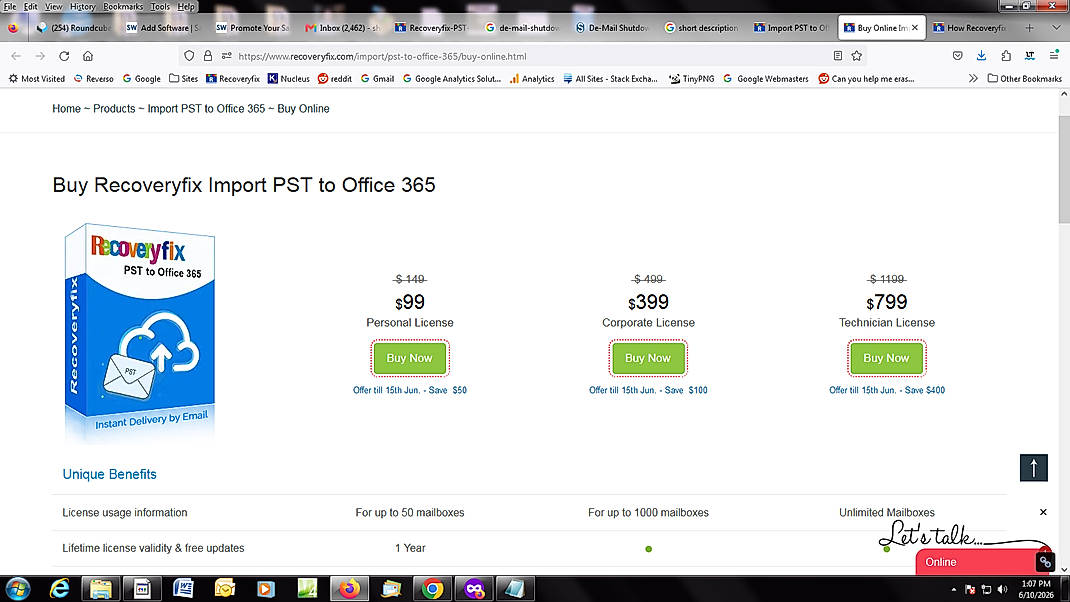Switch to the Add Software tab

pos(164,28)
